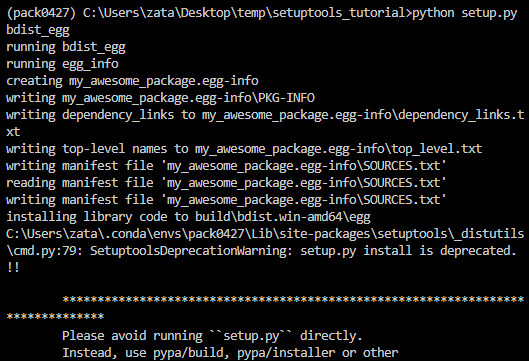
Task: Click the 'build\bdist.win-amd64\egg' path
Action: tap(283, 217)
